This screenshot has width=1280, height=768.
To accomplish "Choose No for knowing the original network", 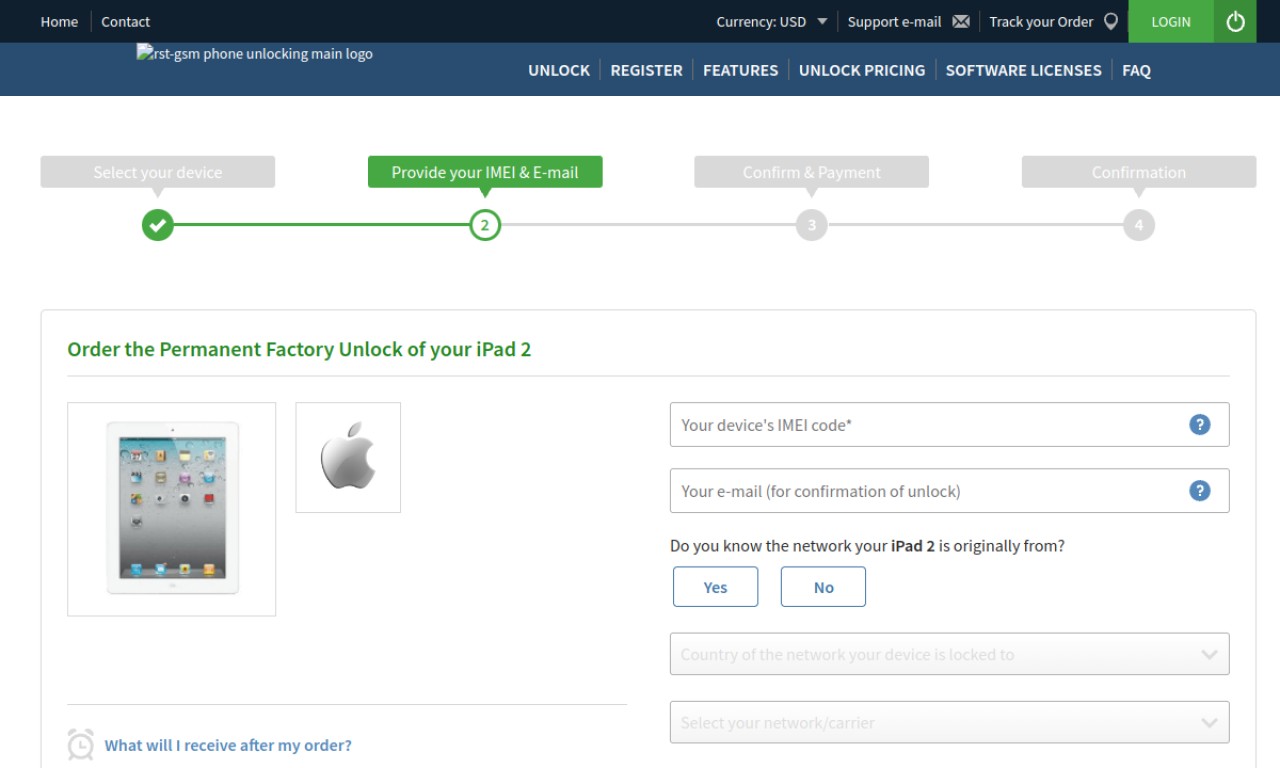I will [823, 587].
